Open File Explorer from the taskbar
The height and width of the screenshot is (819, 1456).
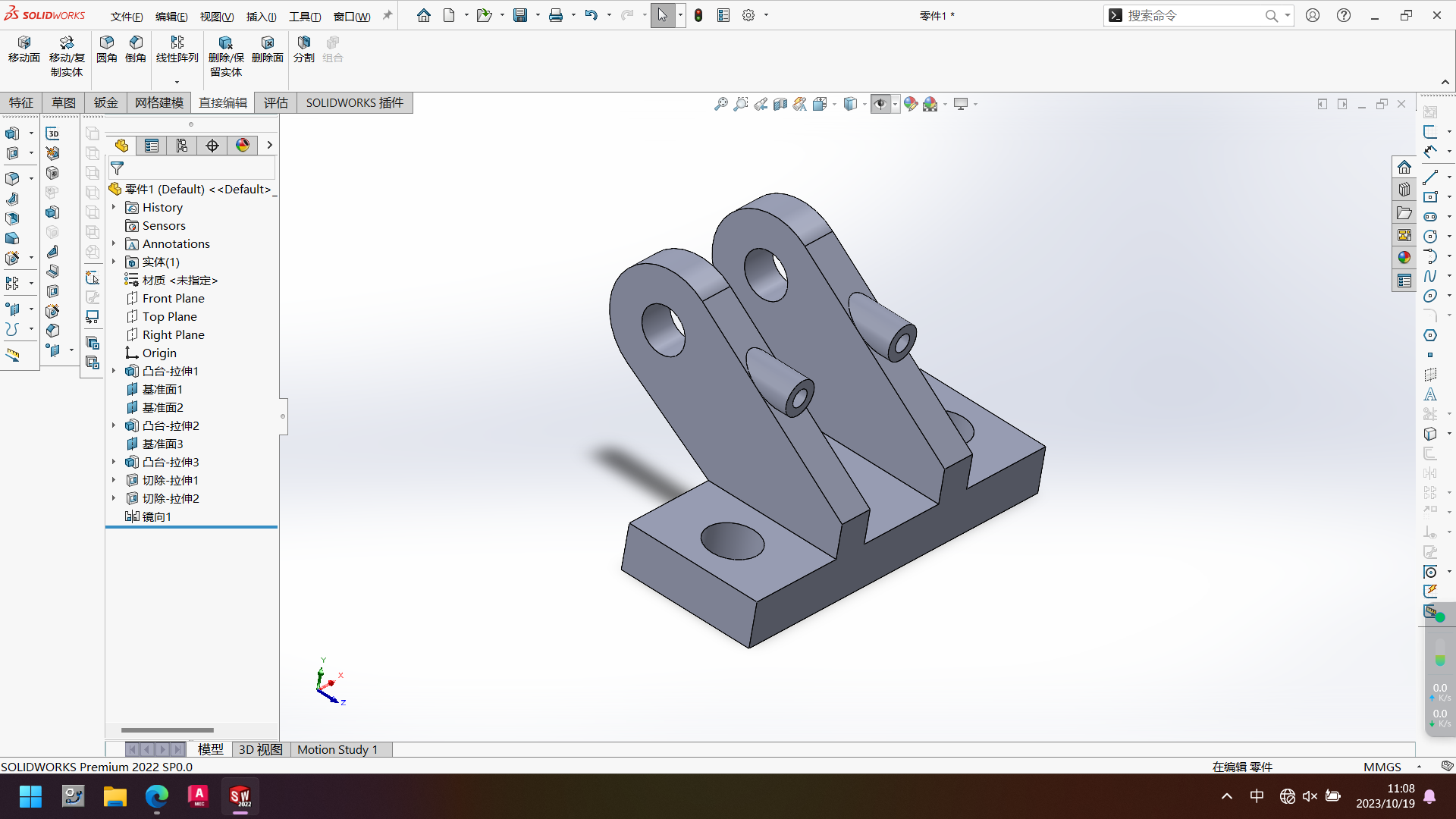click(115, 796)
